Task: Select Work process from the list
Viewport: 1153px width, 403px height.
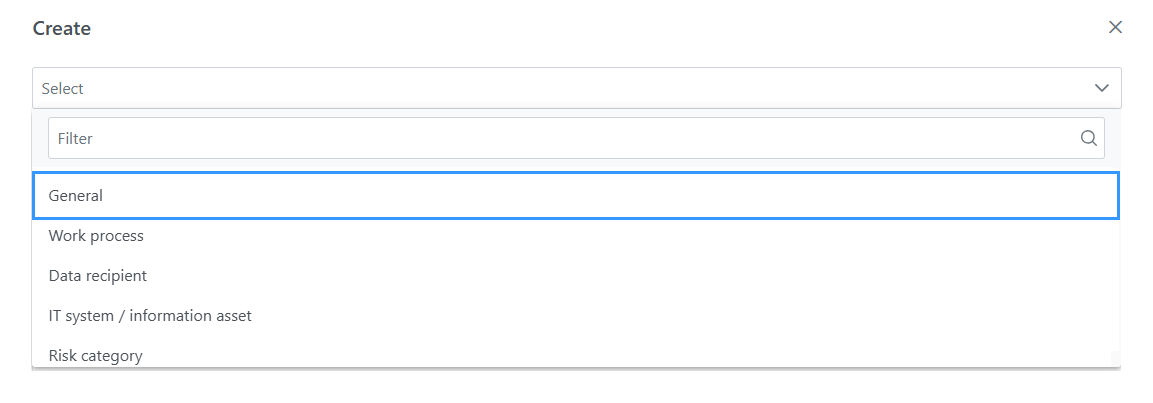Action: (x=576, y=236)
